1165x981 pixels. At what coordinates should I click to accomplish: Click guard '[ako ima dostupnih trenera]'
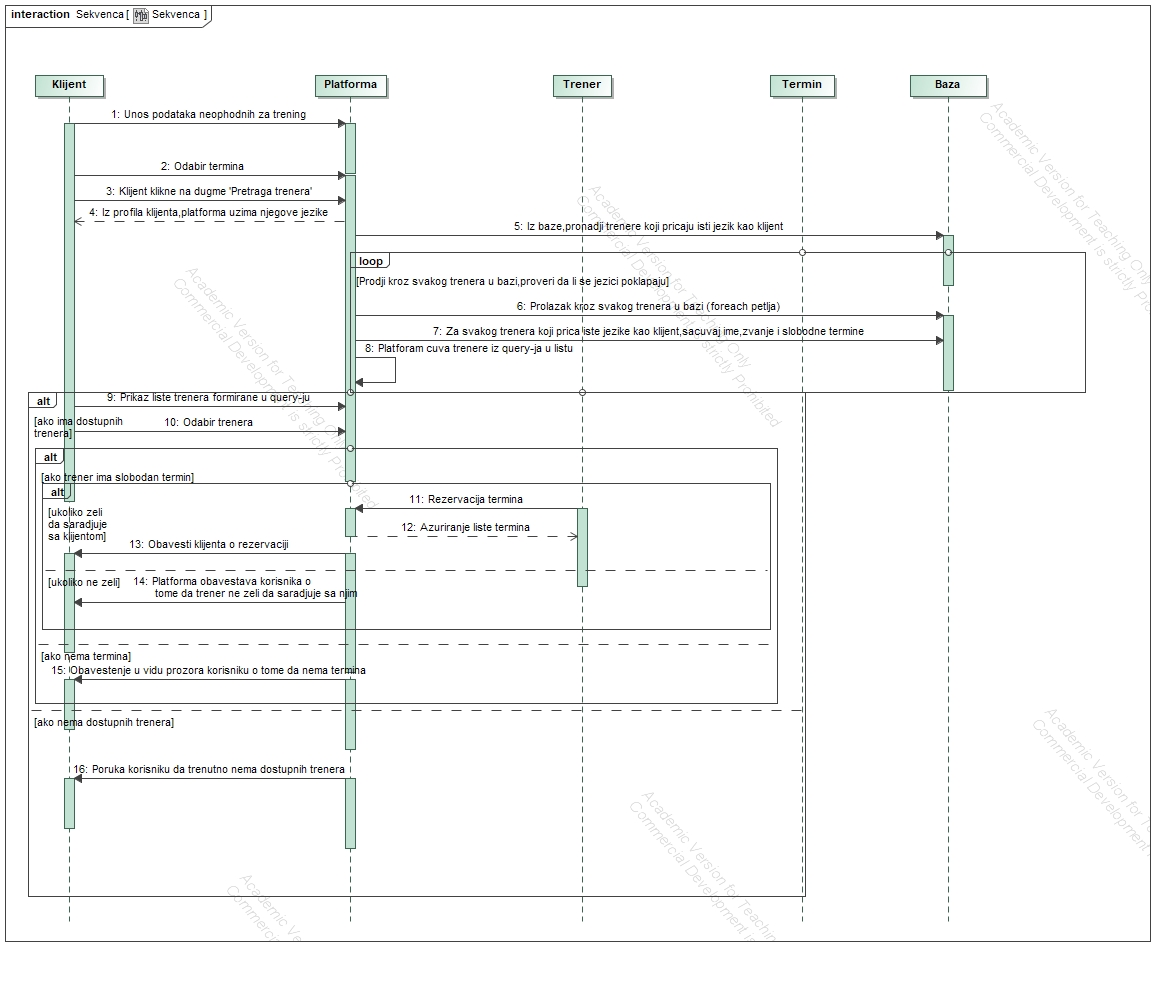[78, 427]
